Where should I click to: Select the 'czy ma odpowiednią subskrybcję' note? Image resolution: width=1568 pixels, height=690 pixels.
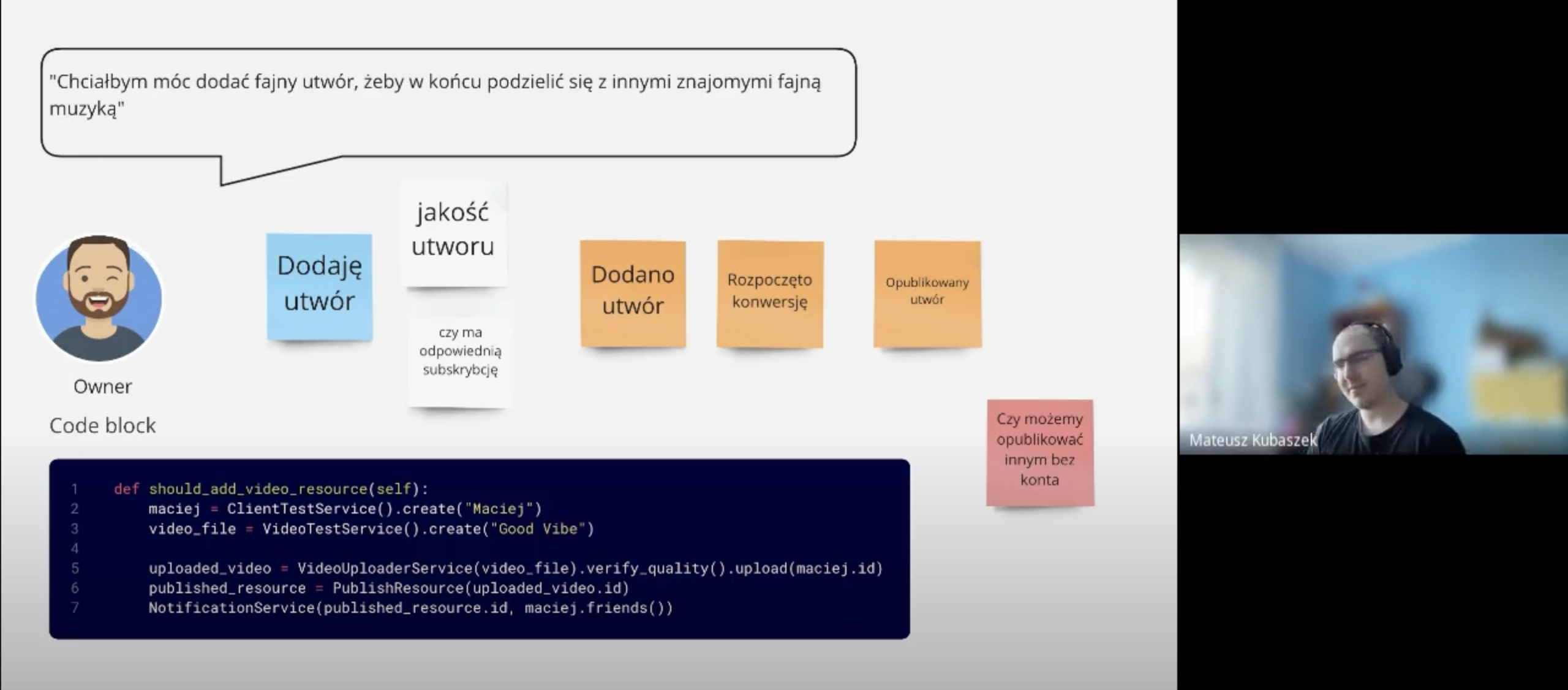460,351
